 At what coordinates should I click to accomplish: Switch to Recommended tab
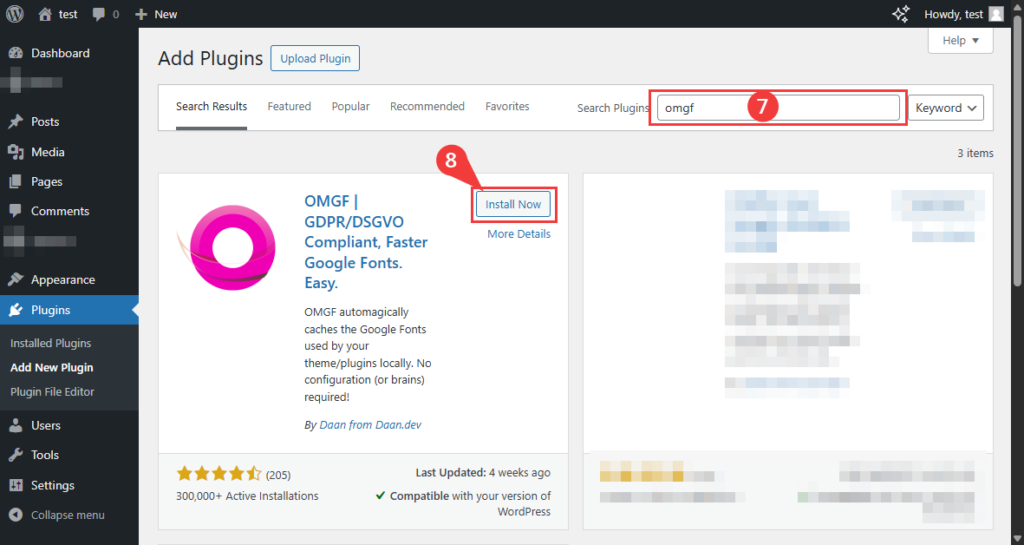coord(427,106)
